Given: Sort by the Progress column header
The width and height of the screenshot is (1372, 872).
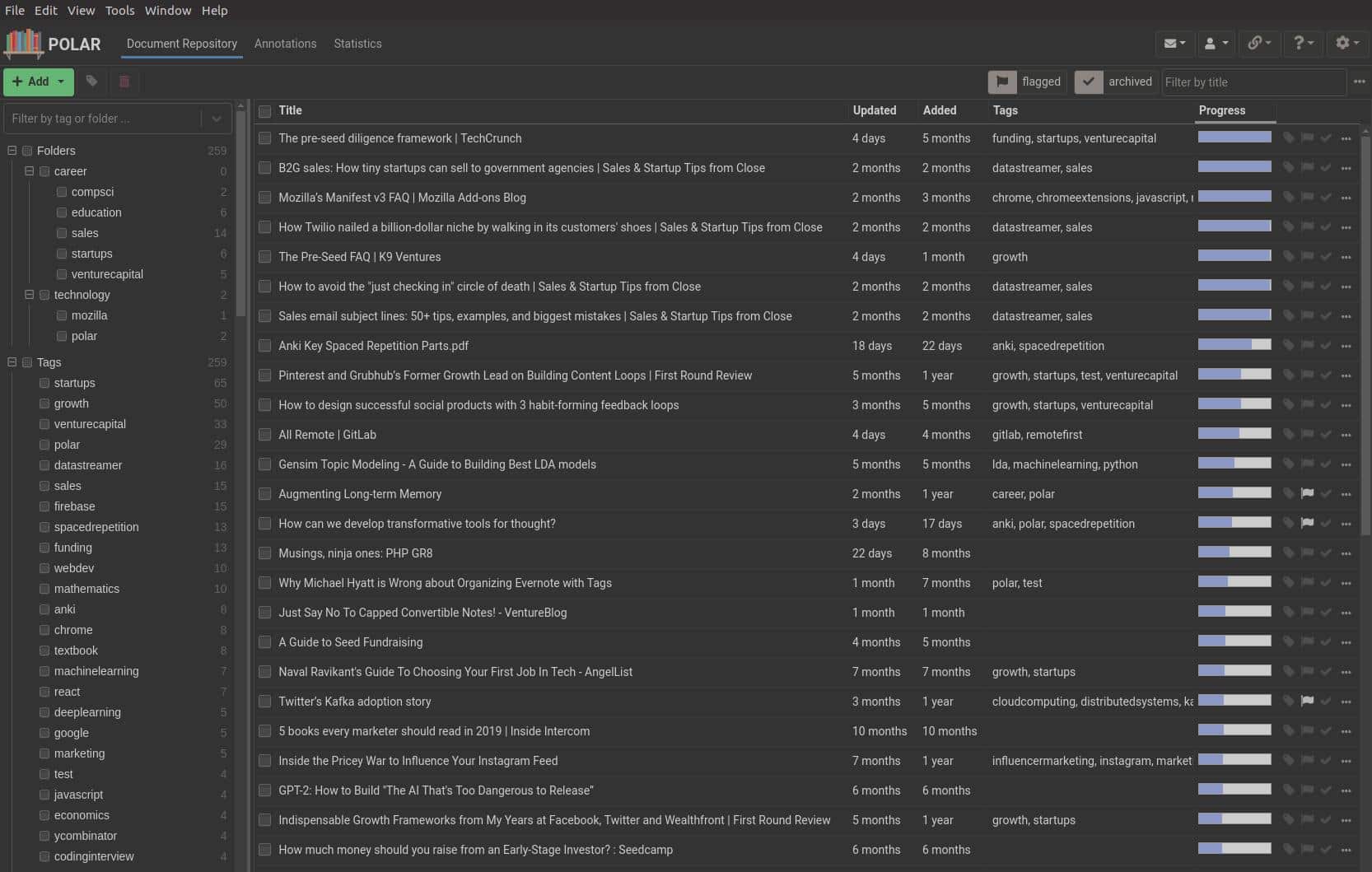Looking at the screenshot, I should 1221,110.
